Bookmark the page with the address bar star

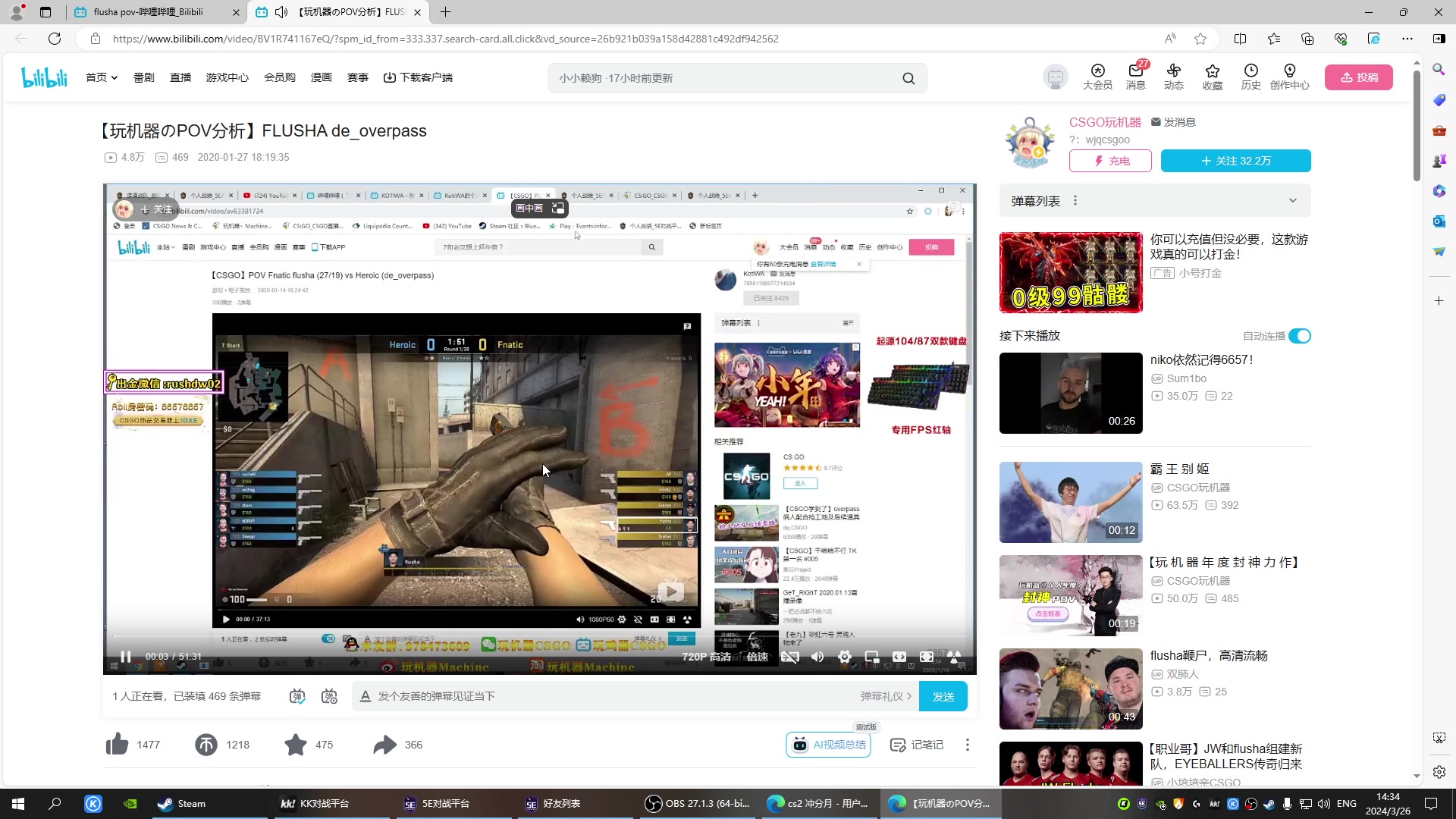point(1200,39)
